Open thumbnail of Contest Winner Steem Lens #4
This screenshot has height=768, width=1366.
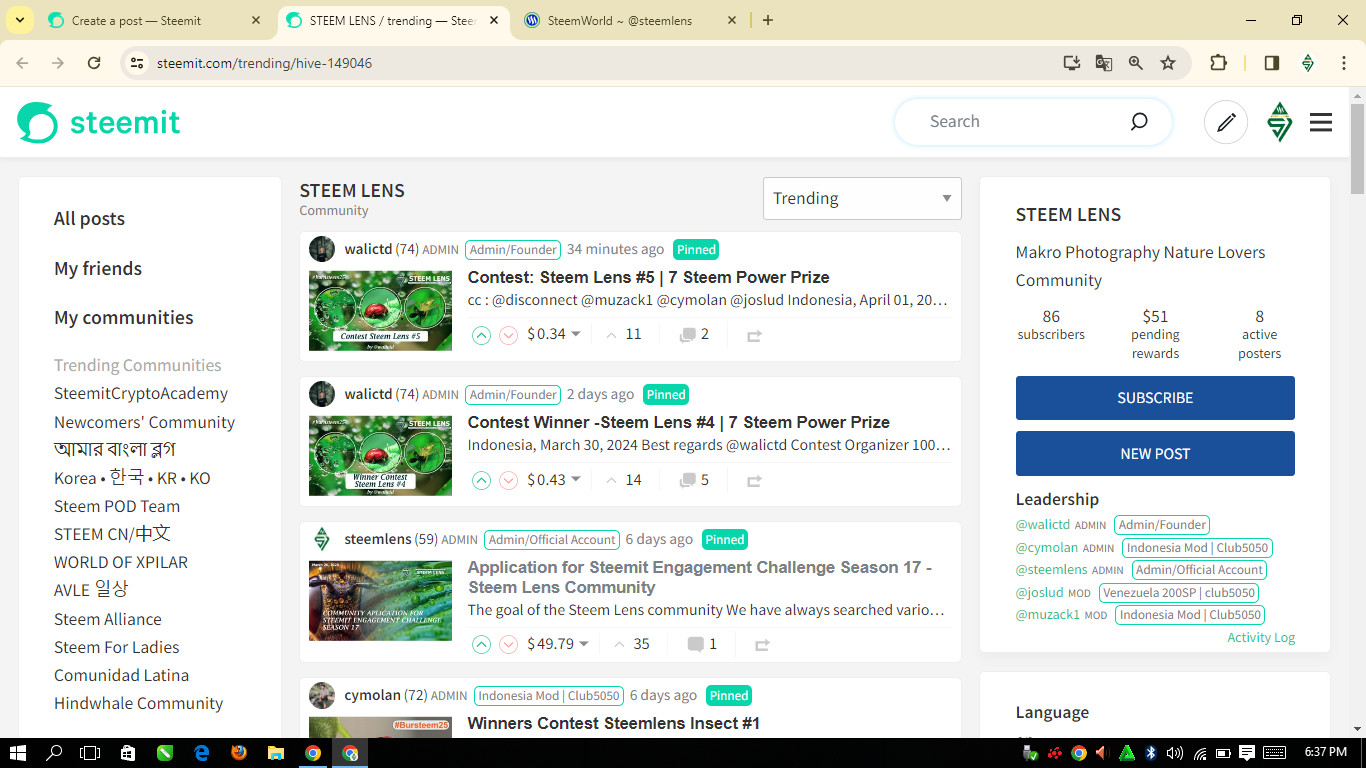pyautogui.click(x=380, y=456)
